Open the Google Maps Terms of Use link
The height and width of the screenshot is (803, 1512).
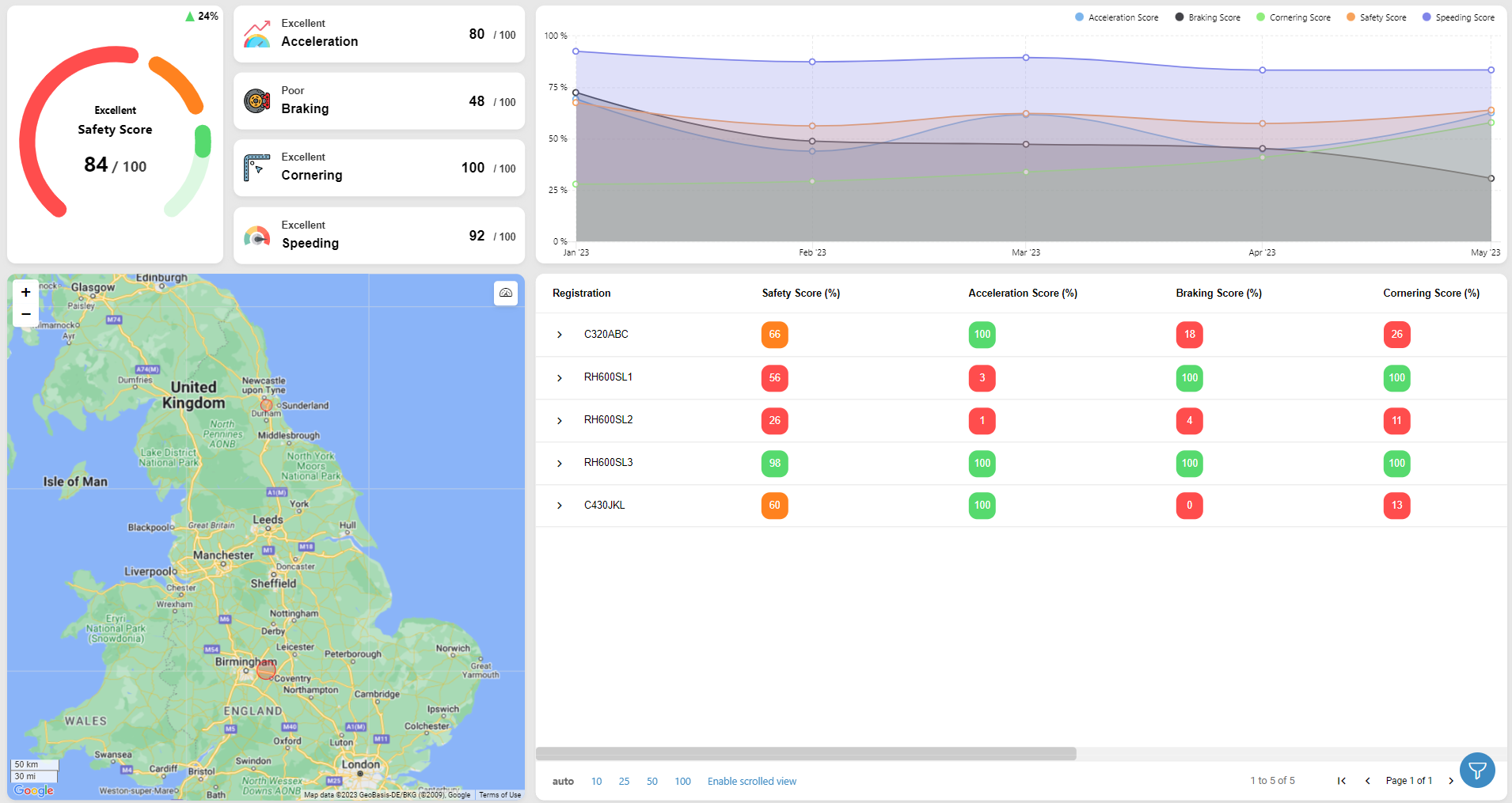[x=500, y=795]
